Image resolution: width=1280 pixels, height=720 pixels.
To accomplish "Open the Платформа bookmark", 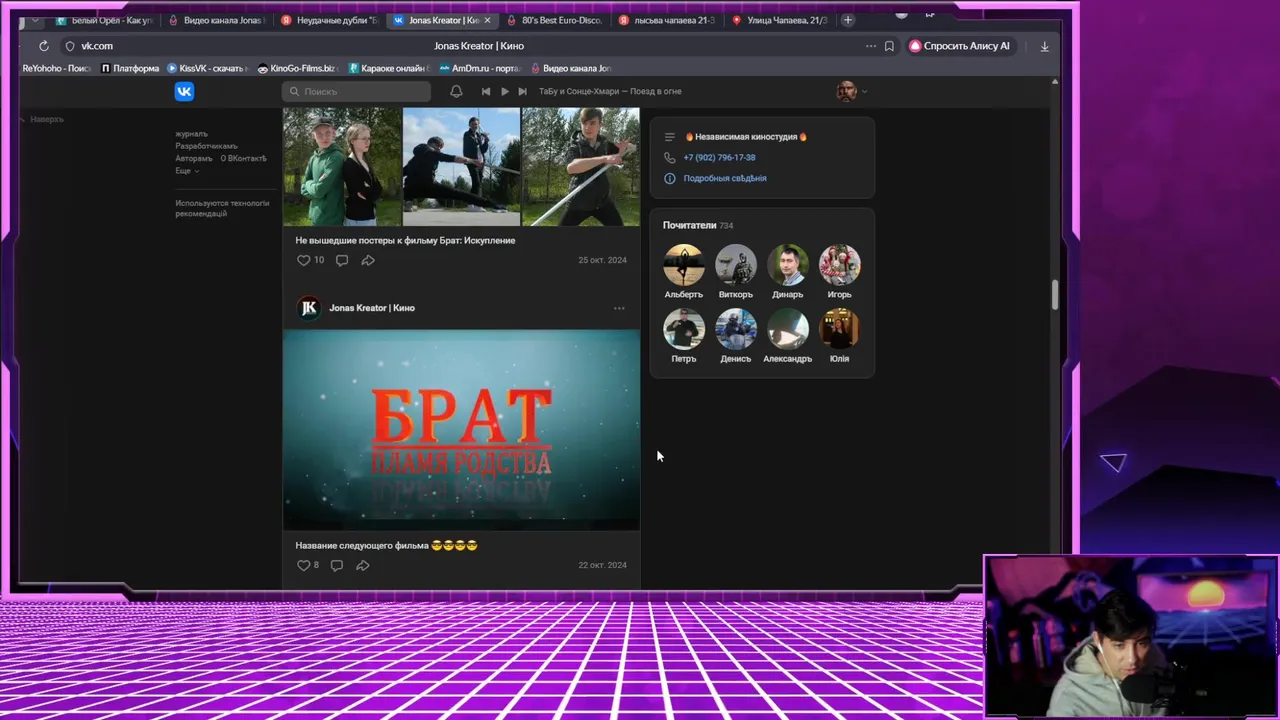I will 130,68.
